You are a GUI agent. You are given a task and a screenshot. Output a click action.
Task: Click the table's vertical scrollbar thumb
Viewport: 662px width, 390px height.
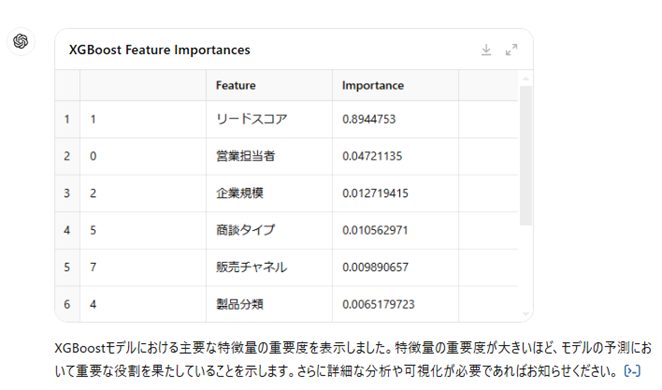point(526,155)
